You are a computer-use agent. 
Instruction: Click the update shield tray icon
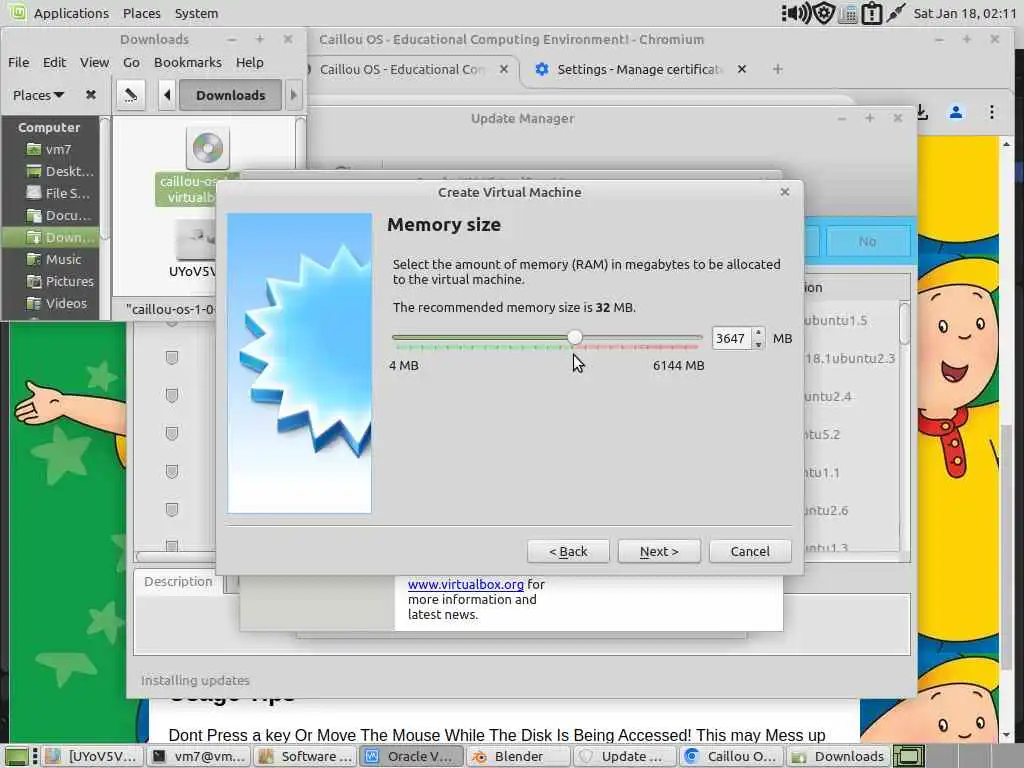point(824,13)
